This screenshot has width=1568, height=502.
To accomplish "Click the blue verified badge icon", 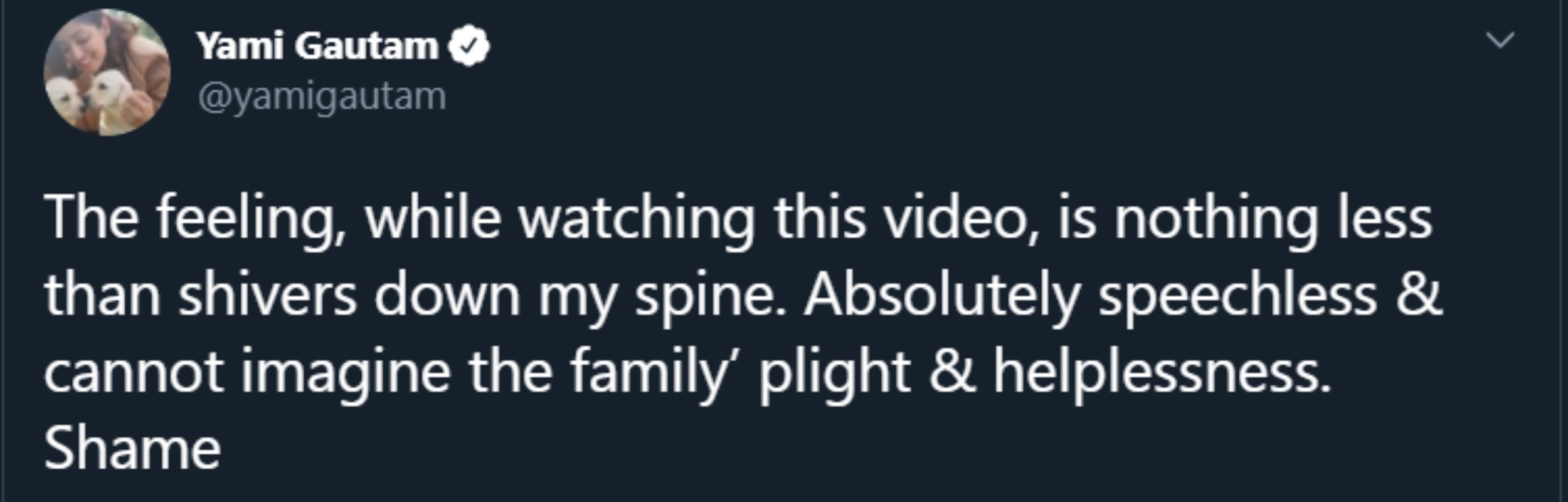I will [470, 46].
